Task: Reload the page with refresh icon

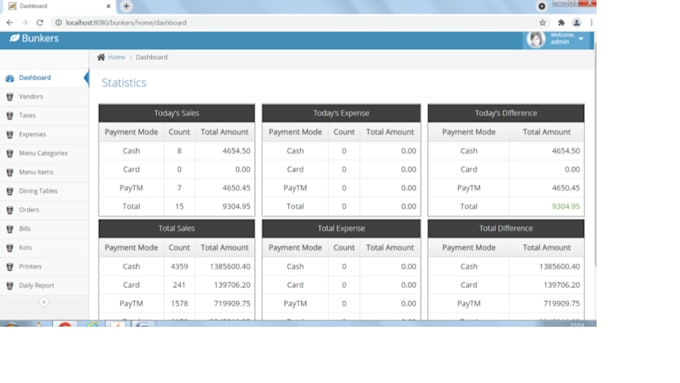Action: [40, 23]
